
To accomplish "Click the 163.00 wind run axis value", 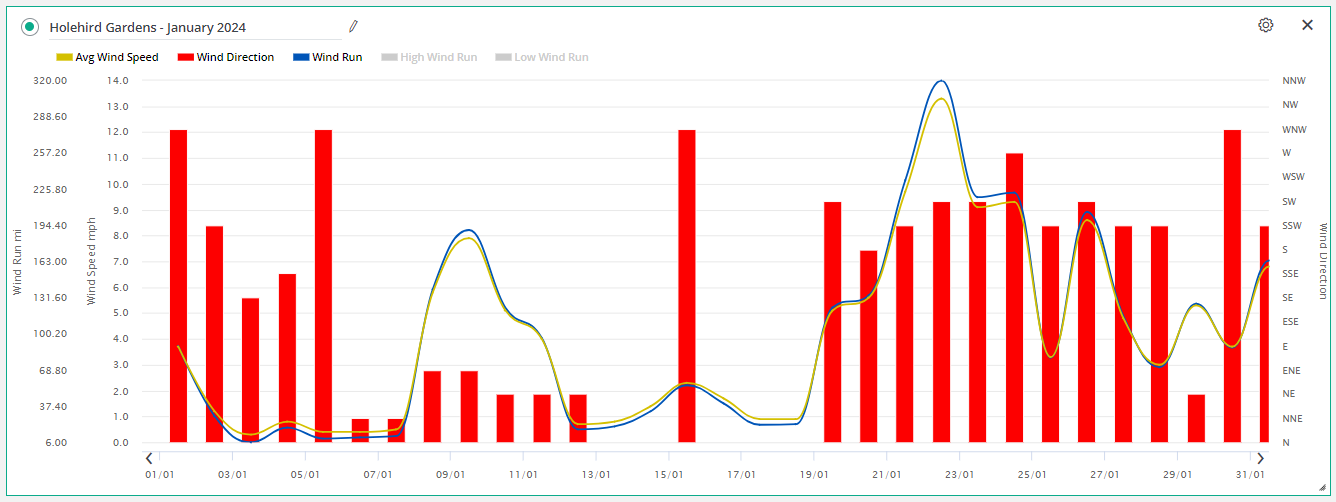I will coord(50,262).
